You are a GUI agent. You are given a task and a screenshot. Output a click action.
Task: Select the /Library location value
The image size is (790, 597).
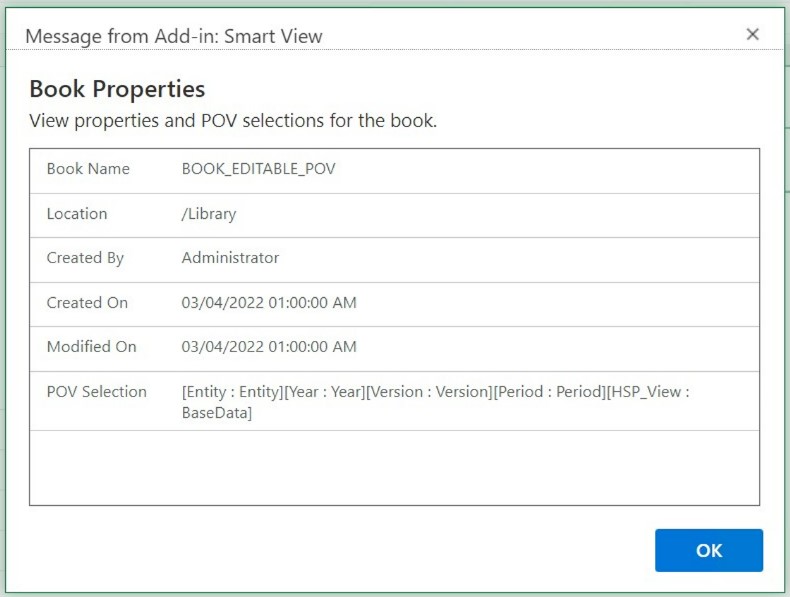pos(208,214)
